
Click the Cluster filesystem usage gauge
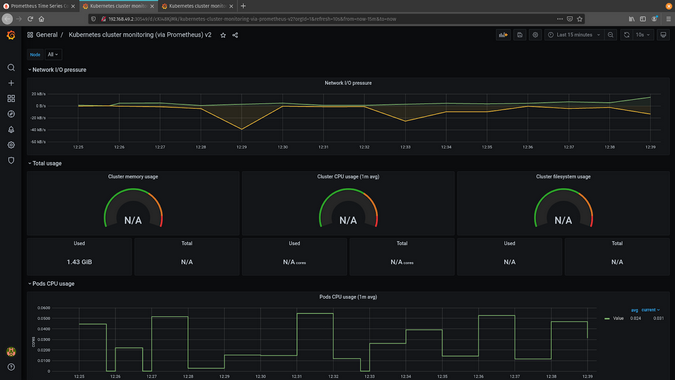pyautogui.click(x=563, y=208)
